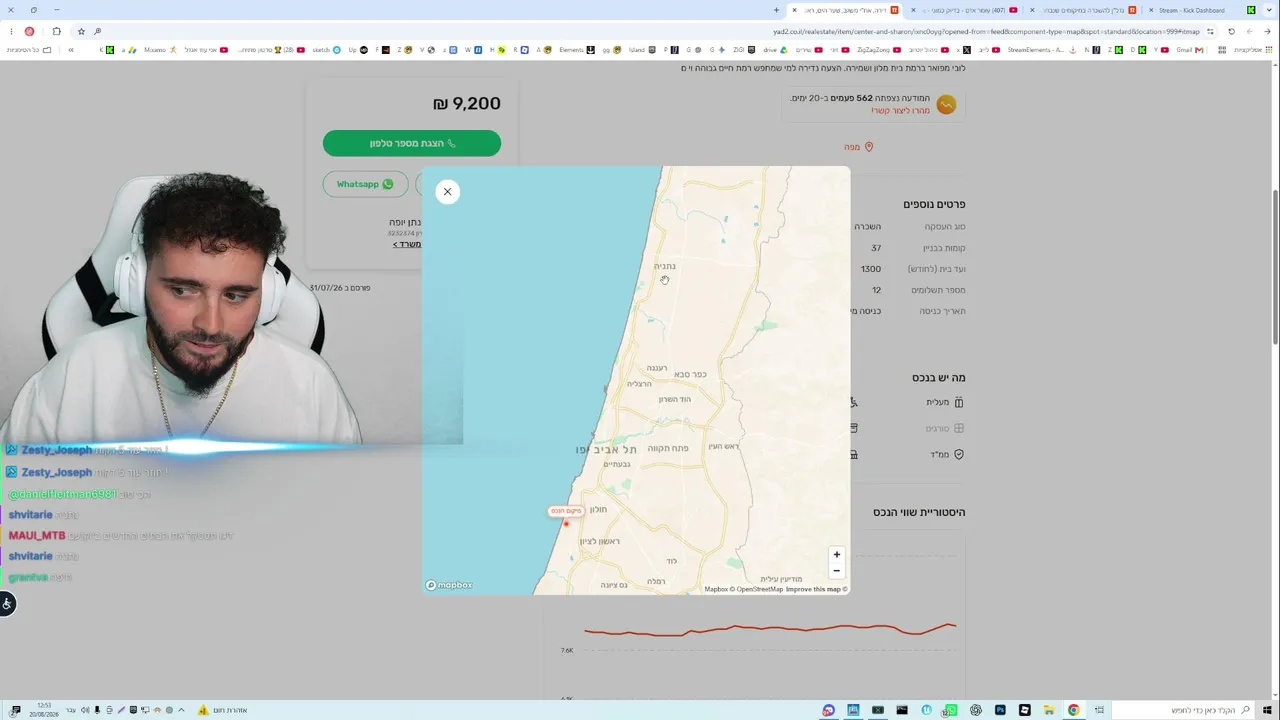
Task: Open the browser extensions puzzle icon
Action: coord(56,31)
